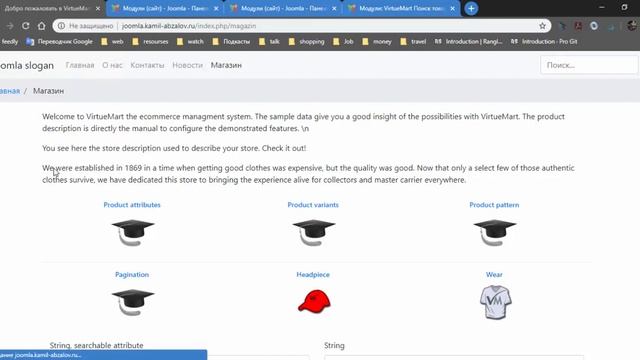Image resolution: width=640 pixels, height=360 pixels.
Task: Open browser extension icon beside the star
Action: point(562,26)
